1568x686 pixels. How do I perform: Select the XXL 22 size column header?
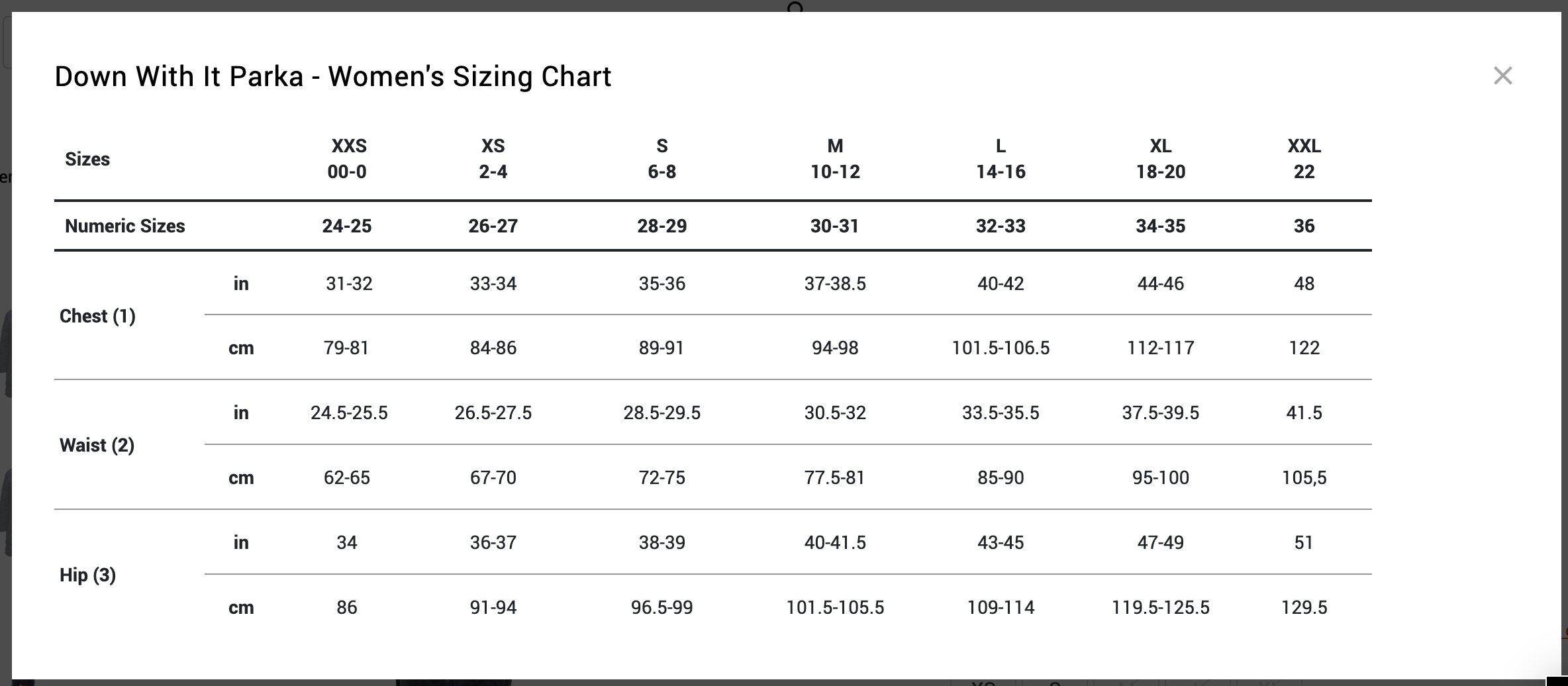[1304, 159]
